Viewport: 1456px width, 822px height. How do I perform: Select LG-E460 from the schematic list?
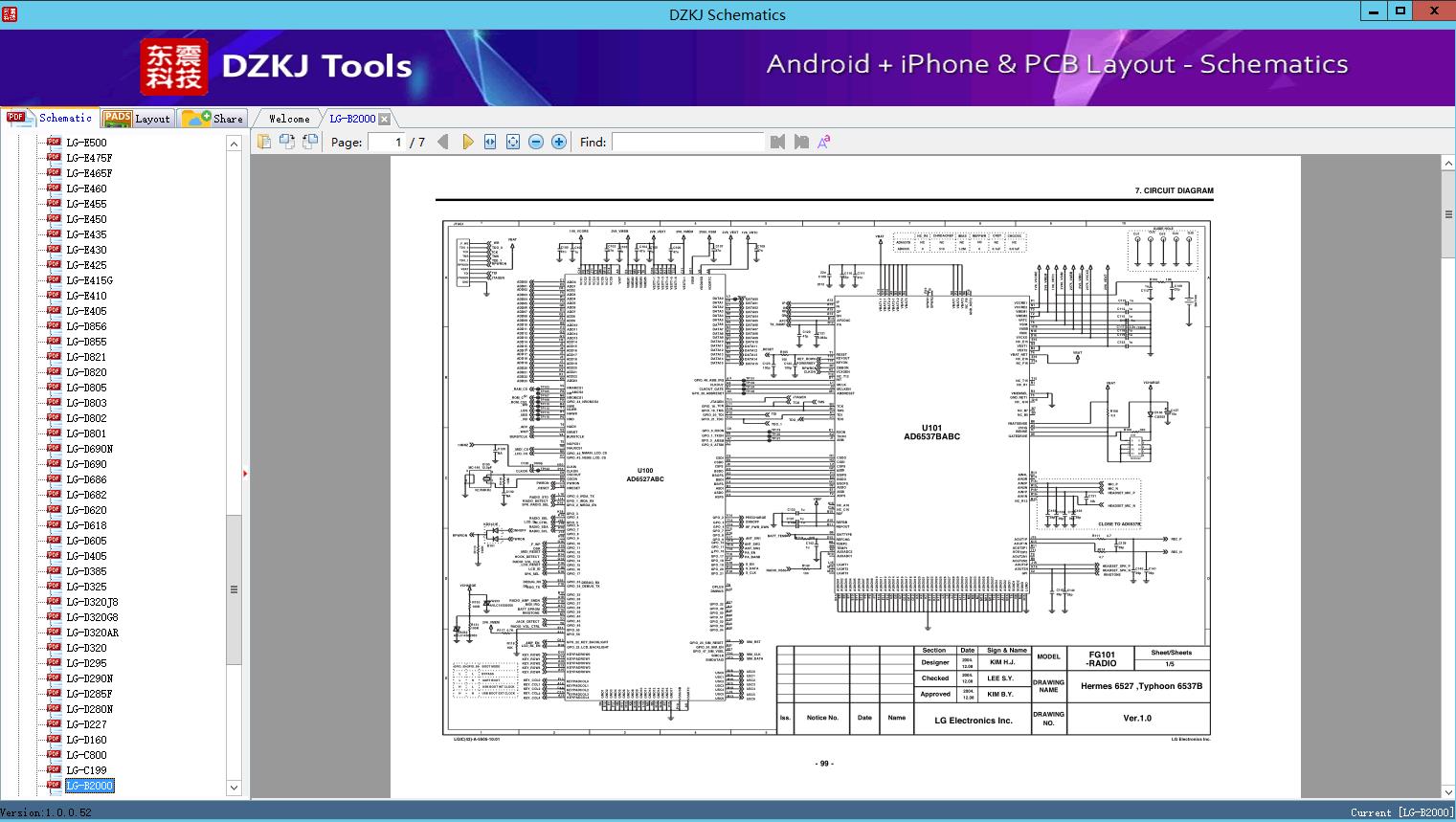coord(86,189)
